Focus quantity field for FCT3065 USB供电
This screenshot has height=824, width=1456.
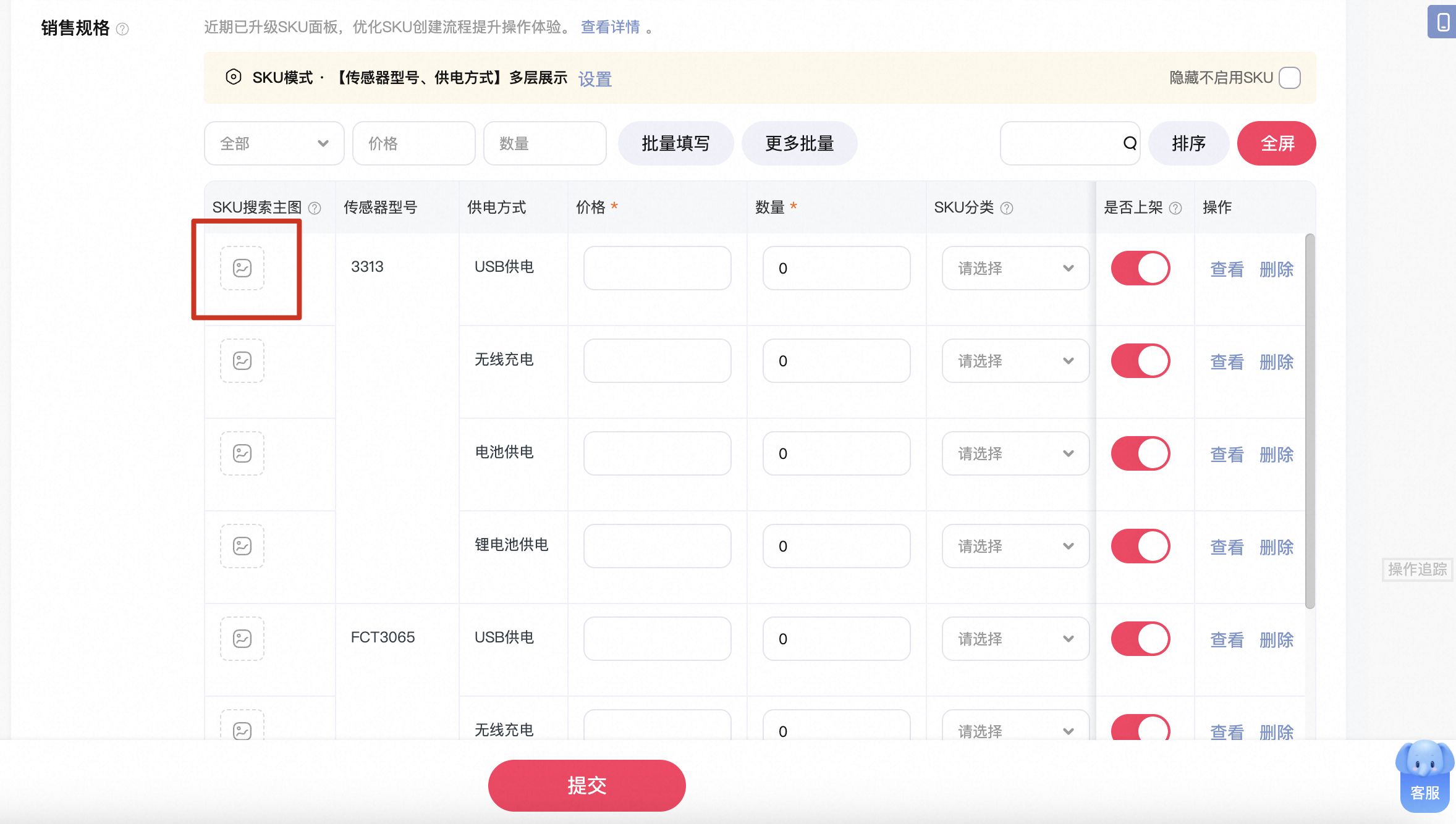[836, 639]
